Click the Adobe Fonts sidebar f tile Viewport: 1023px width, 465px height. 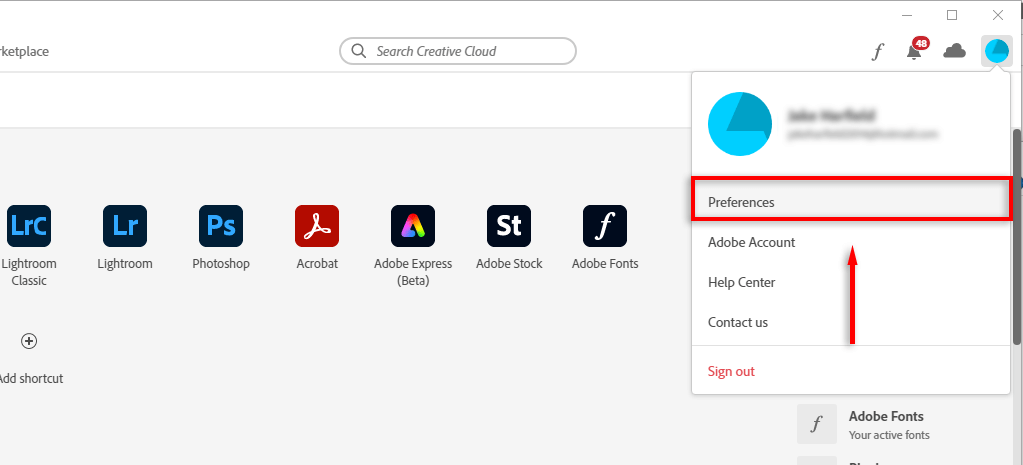[x=817, y=424]
